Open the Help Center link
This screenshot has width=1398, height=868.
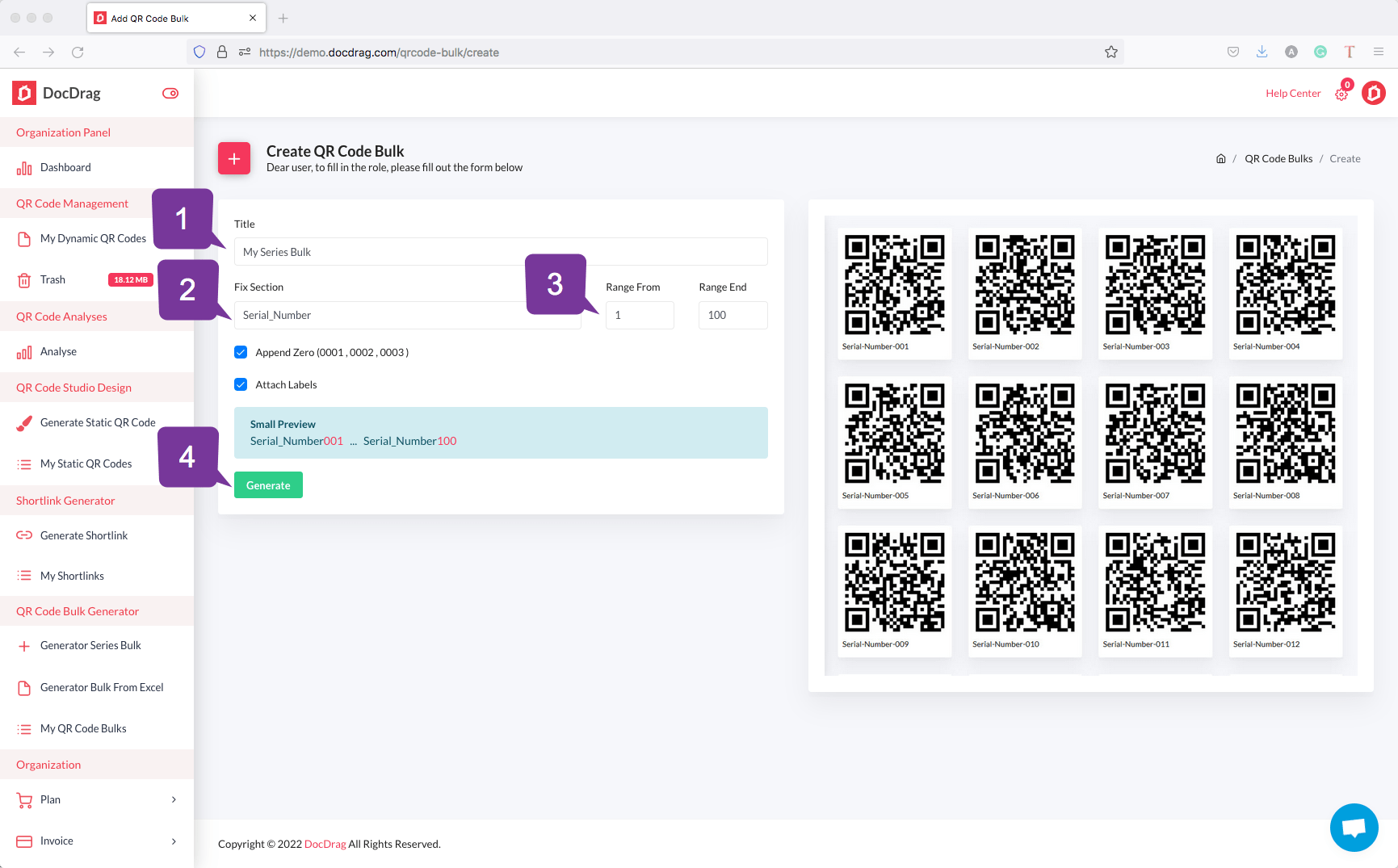coord(1293,94)
